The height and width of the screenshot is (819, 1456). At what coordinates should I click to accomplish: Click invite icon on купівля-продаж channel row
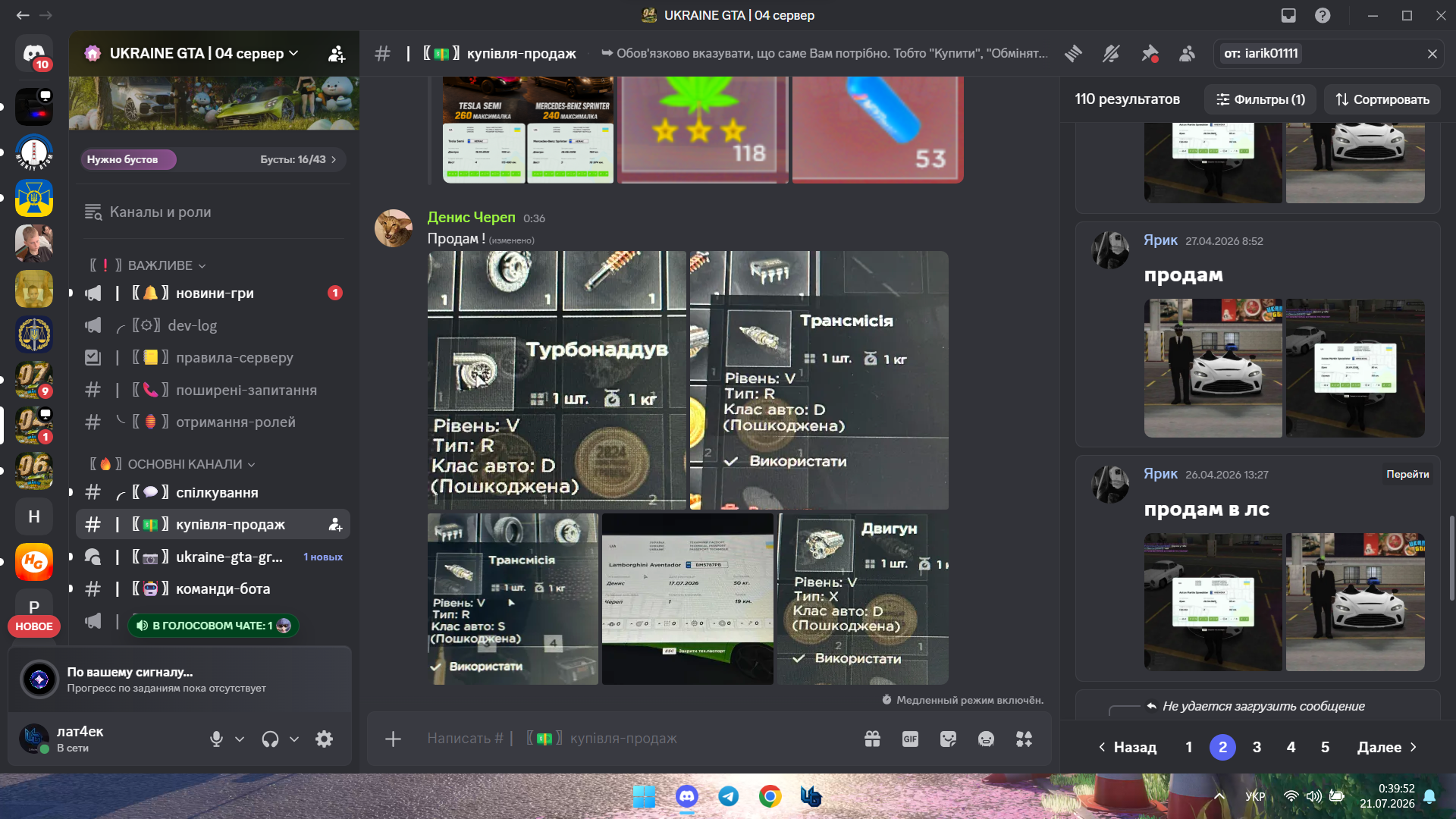coord(334,525)
